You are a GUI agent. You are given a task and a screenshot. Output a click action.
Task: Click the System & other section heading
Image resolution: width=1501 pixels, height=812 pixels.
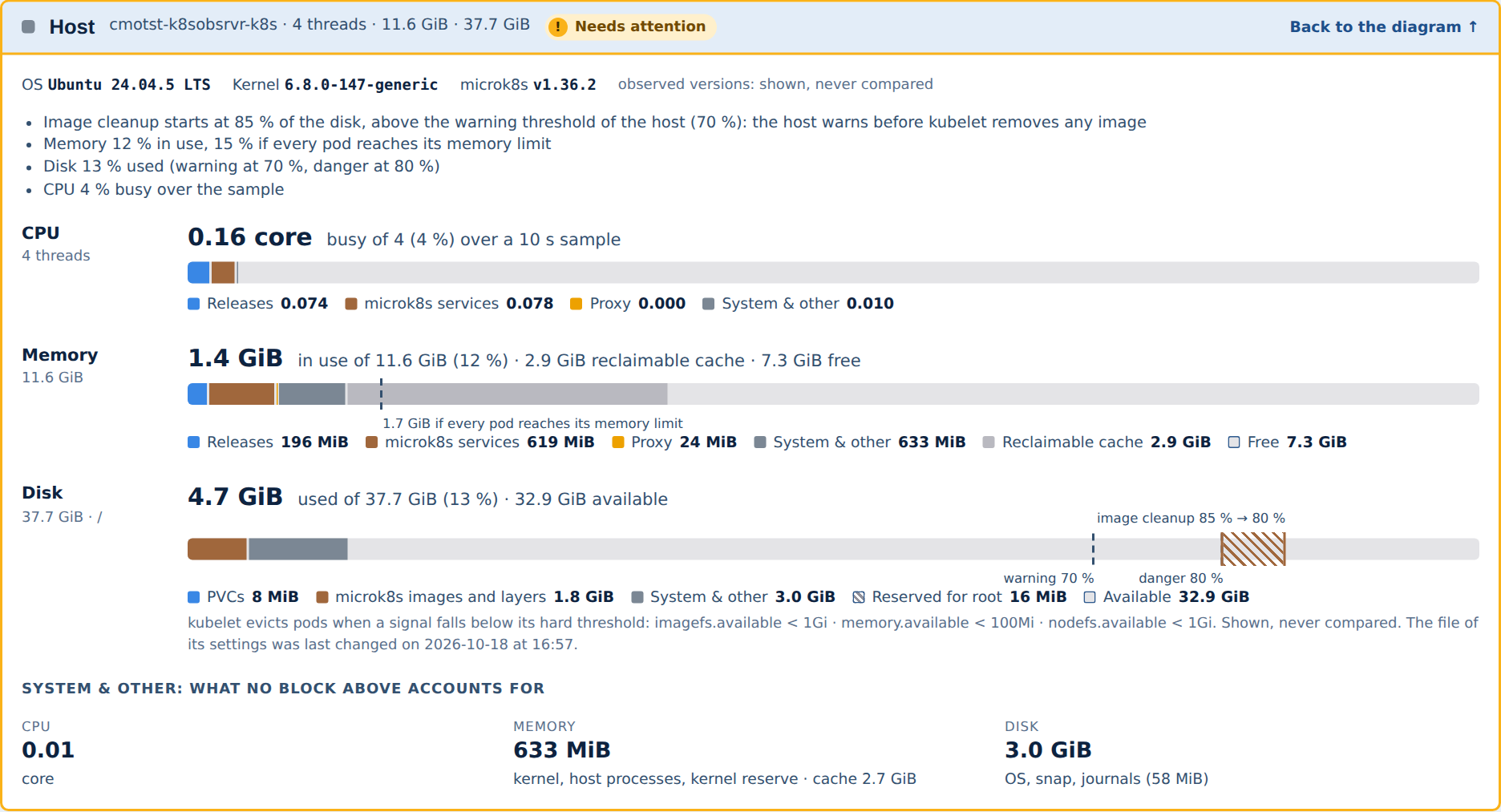(283, 689)
